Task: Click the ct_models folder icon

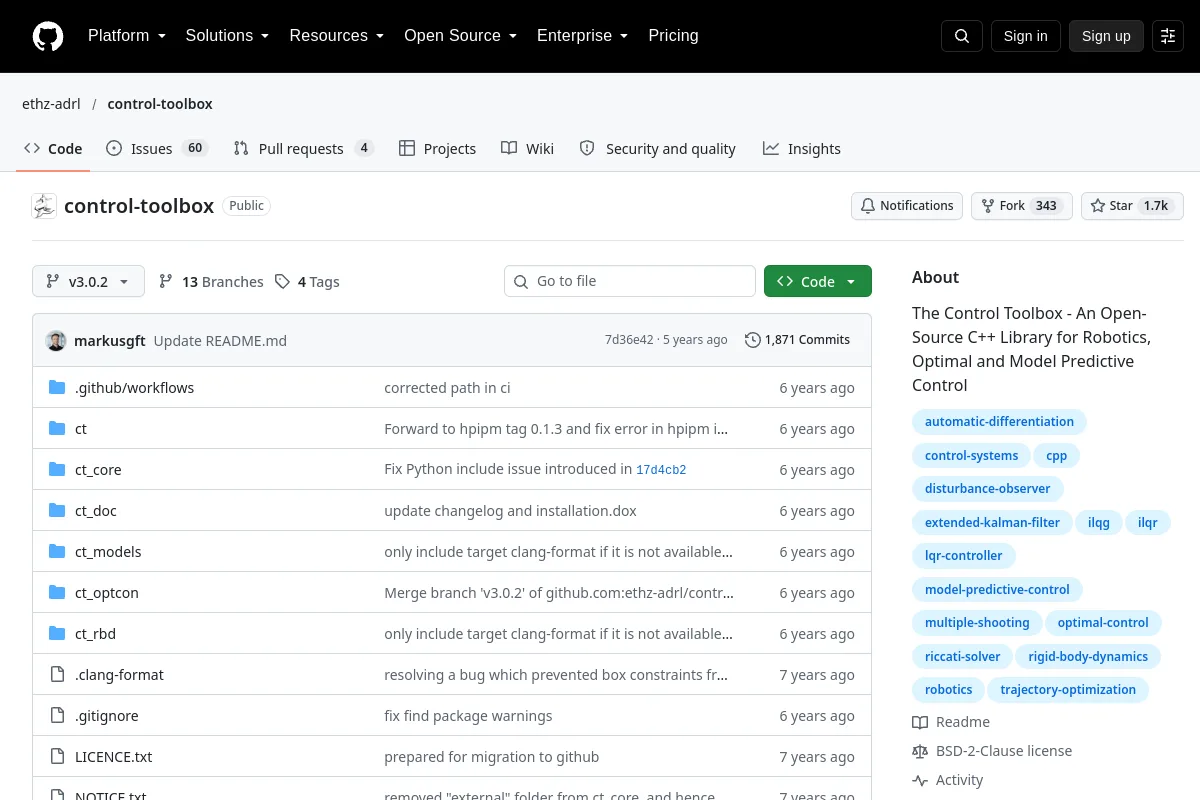Action: [x=57, y=551]
